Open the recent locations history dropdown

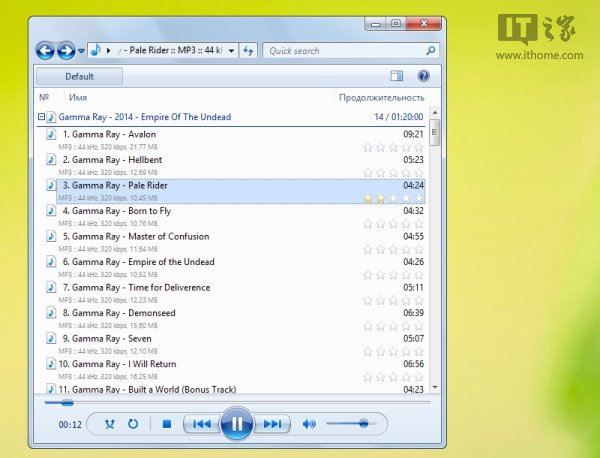point(81,50)
